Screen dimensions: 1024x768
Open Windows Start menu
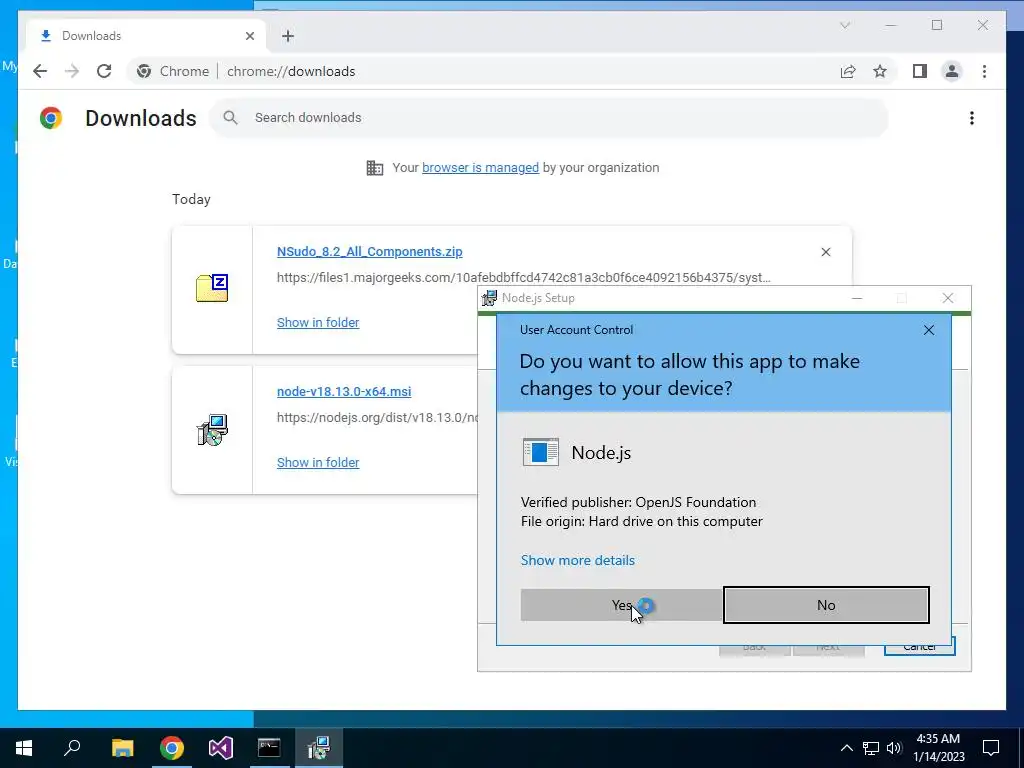click(24, 748)
